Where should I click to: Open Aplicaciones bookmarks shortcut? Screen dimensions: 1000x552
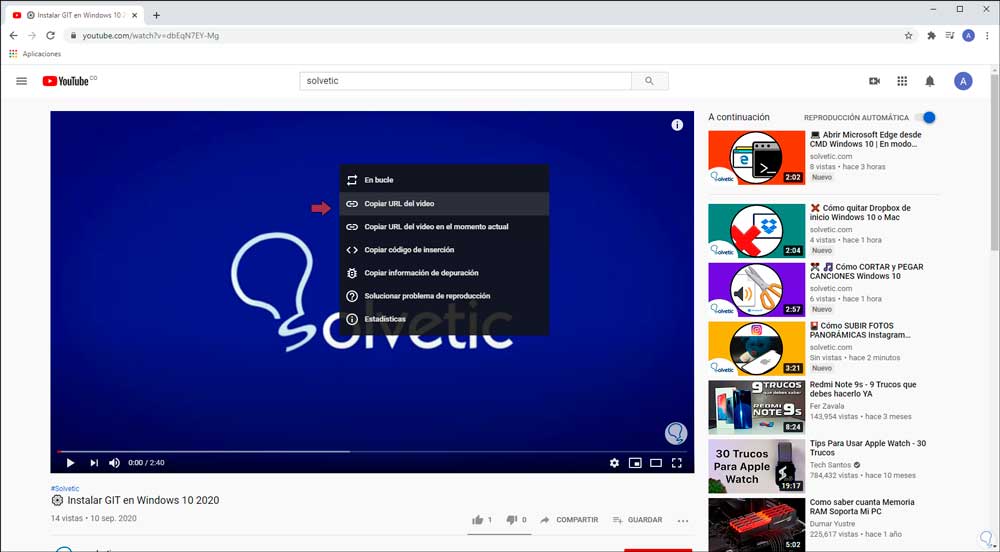[x=35, y=54]
